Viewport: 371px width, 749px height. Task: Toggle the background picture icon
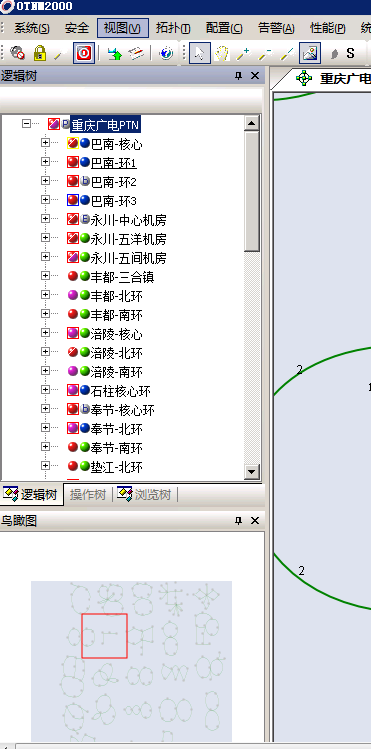point(309,53)
